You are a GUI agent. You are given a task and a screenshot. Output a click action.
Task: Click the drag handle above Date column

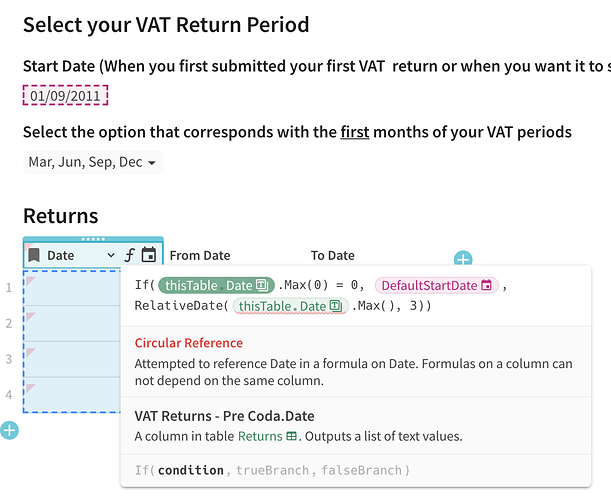(92, 239)
